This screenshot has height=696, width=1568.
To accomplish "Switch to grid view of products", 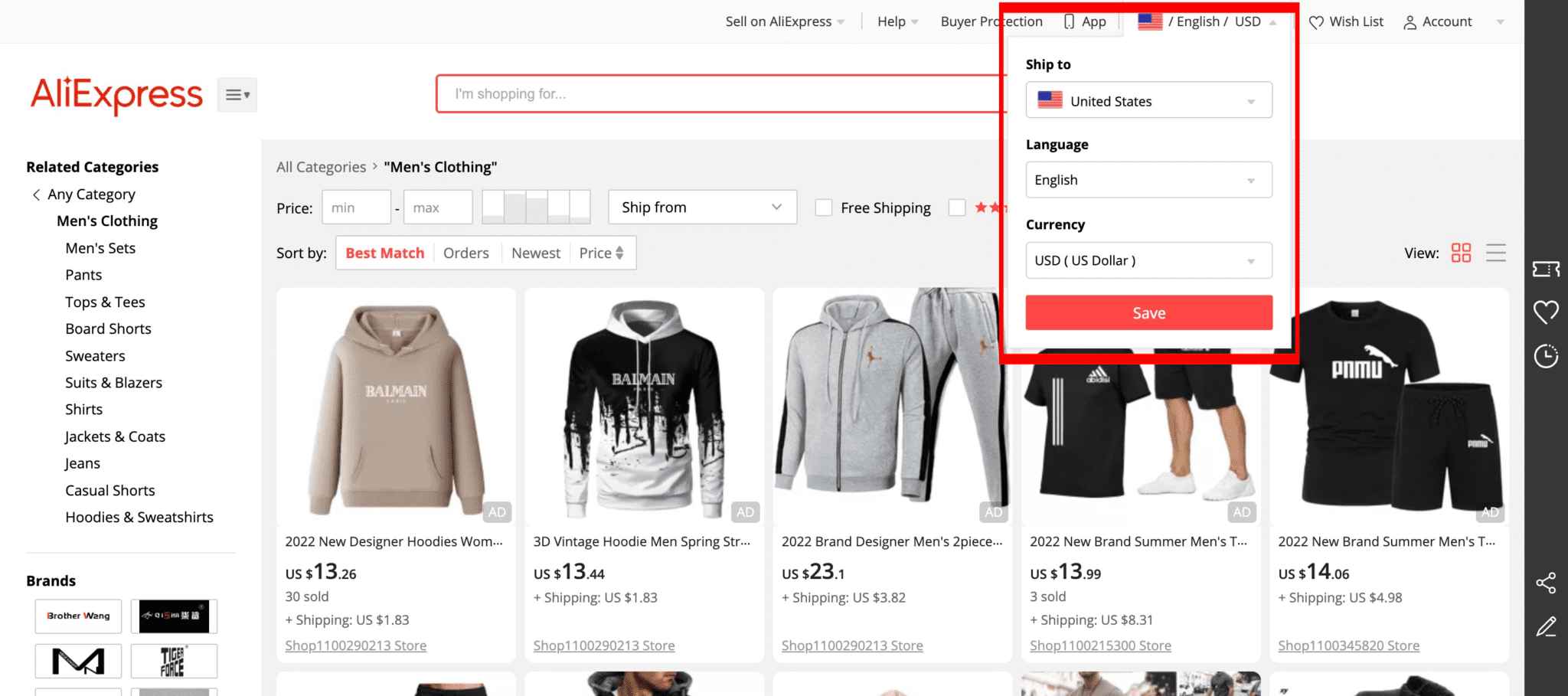I will (1461, 252).
